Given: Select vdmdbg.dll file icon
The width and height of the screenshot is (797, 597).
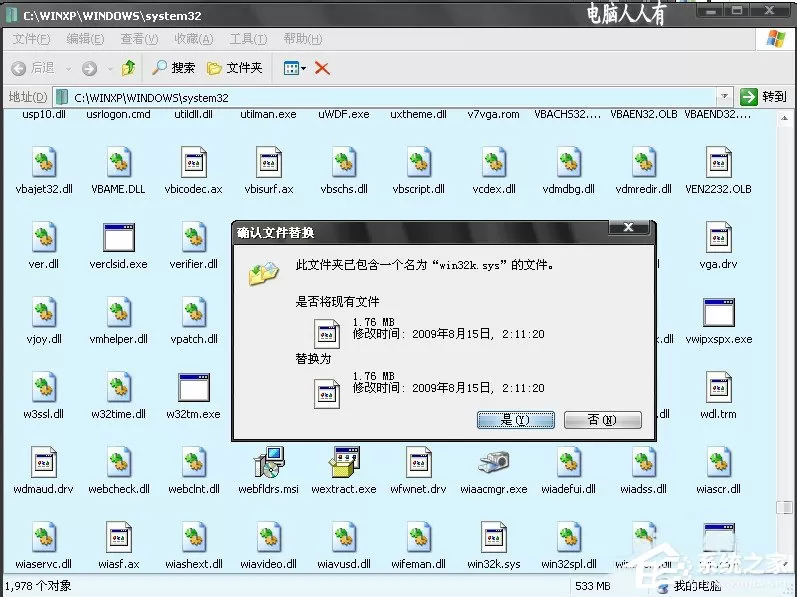Looking at the screenshot, I should point(569,163).
